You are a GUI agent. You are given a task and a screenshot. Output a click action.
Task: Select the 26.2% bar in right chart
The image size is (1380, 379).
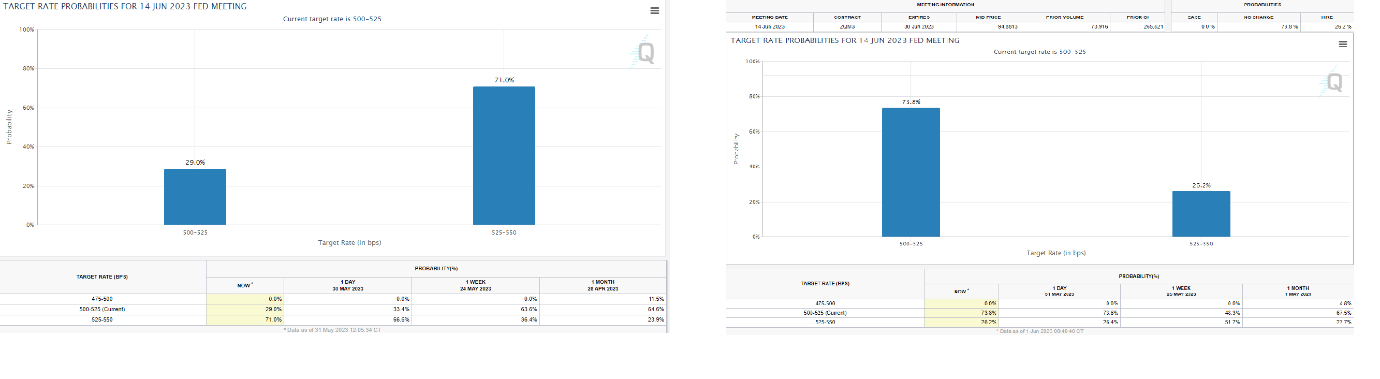[1201, 213]
